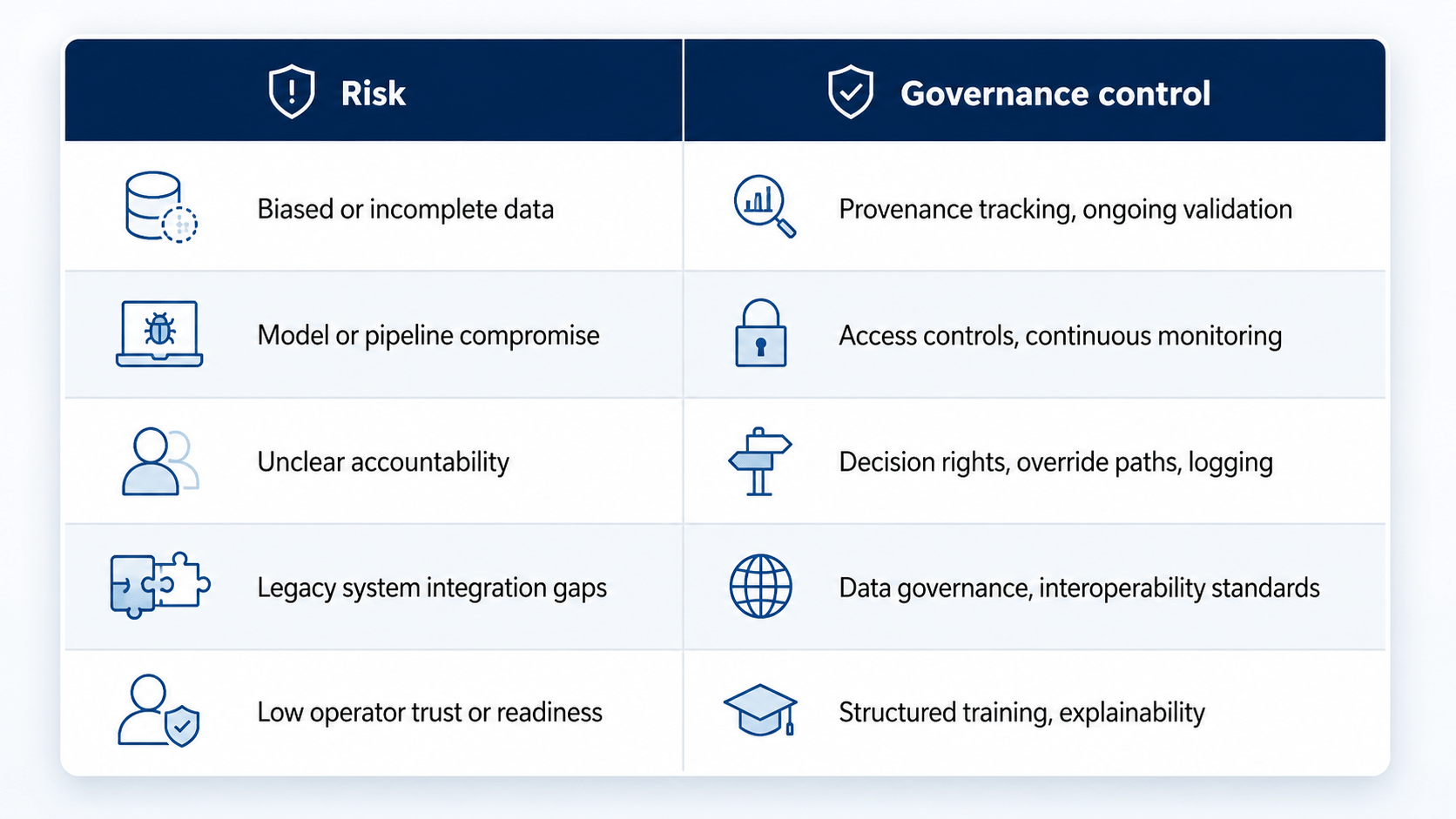
Task: Click the shield alert icon beside Risk
Action: (292, 91)
